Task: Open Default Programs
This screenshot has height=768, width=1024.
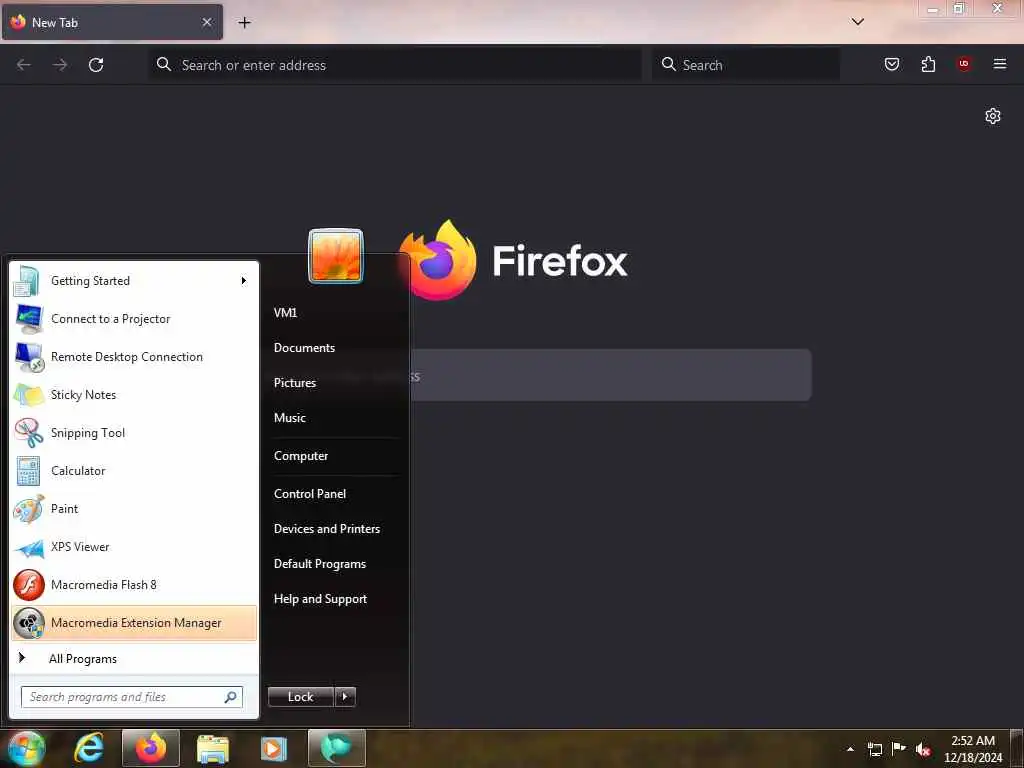Action: (319, 564)
